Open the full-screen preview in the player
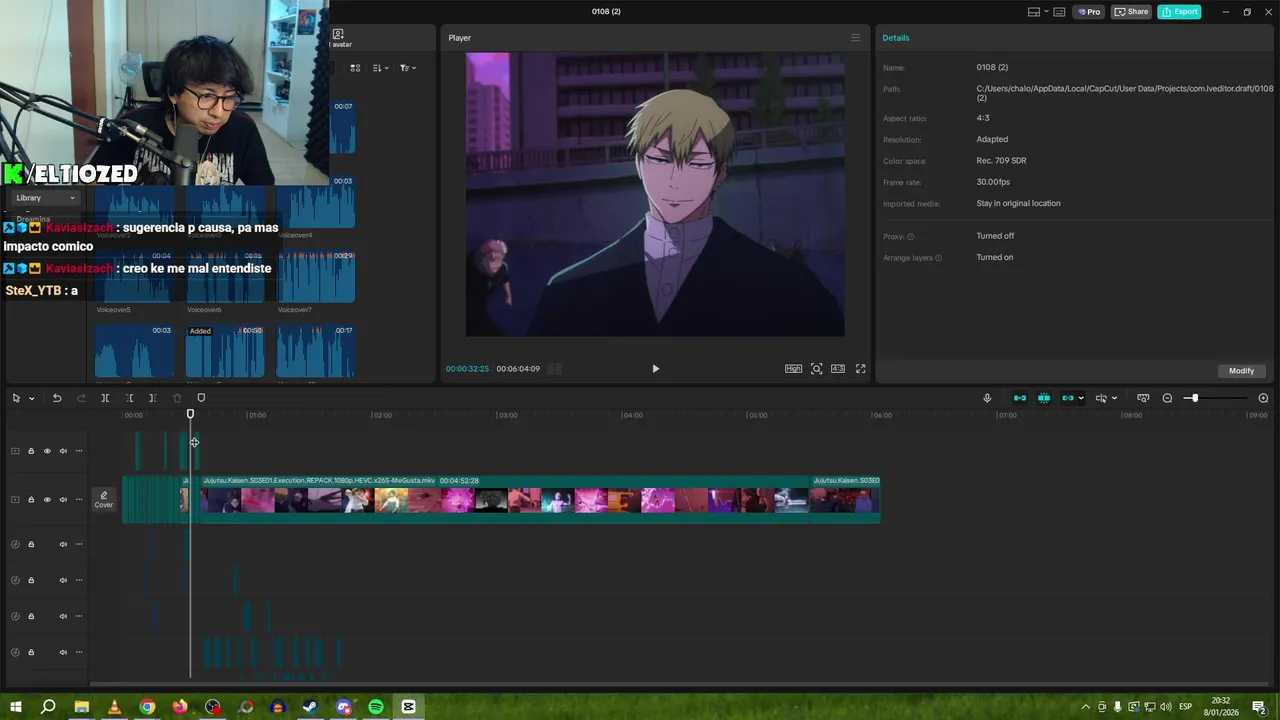The image size is (1280, 720). [x=860, y=369]
